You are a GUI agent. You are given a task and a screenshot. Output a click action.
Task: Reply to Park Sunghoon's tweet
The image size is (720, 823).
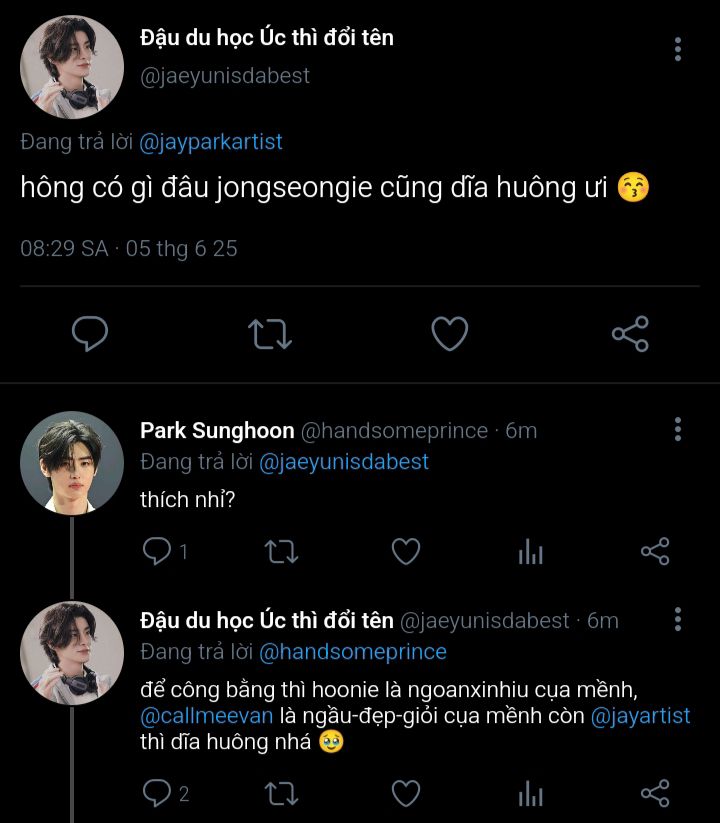pyautogui.click(x=157, y=551)
